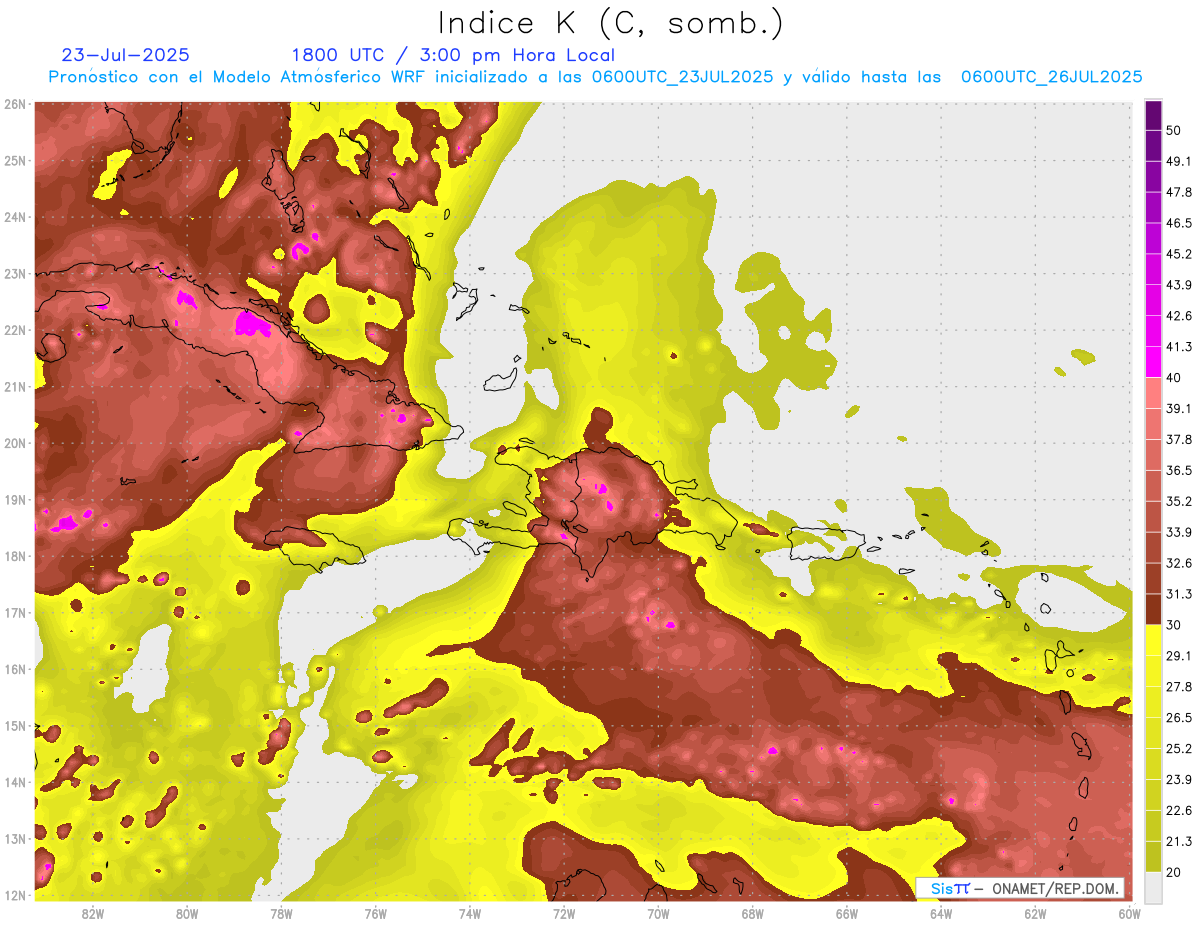Click the '60W' longitude label

pyautogui.click(x=1129, y=913)
